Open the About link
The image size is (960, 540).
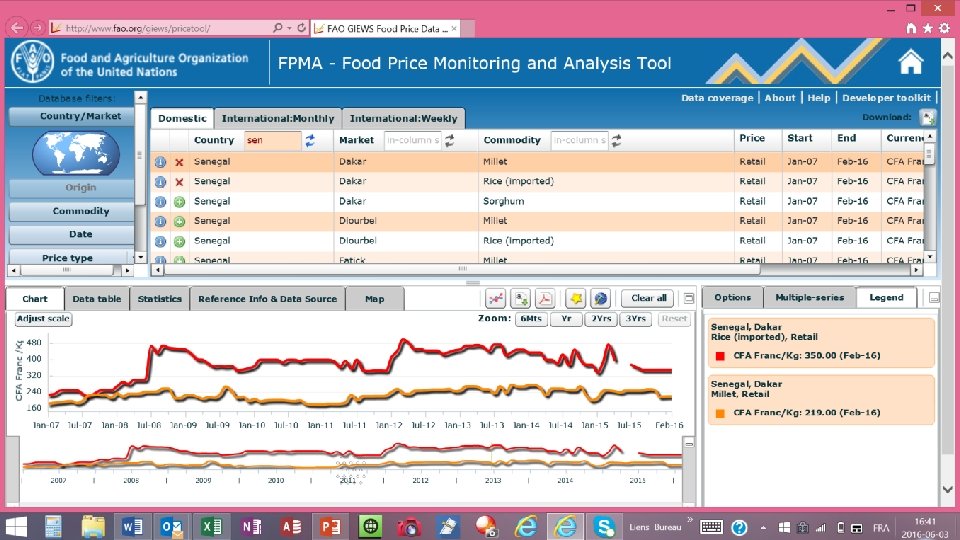click(780, 98)
